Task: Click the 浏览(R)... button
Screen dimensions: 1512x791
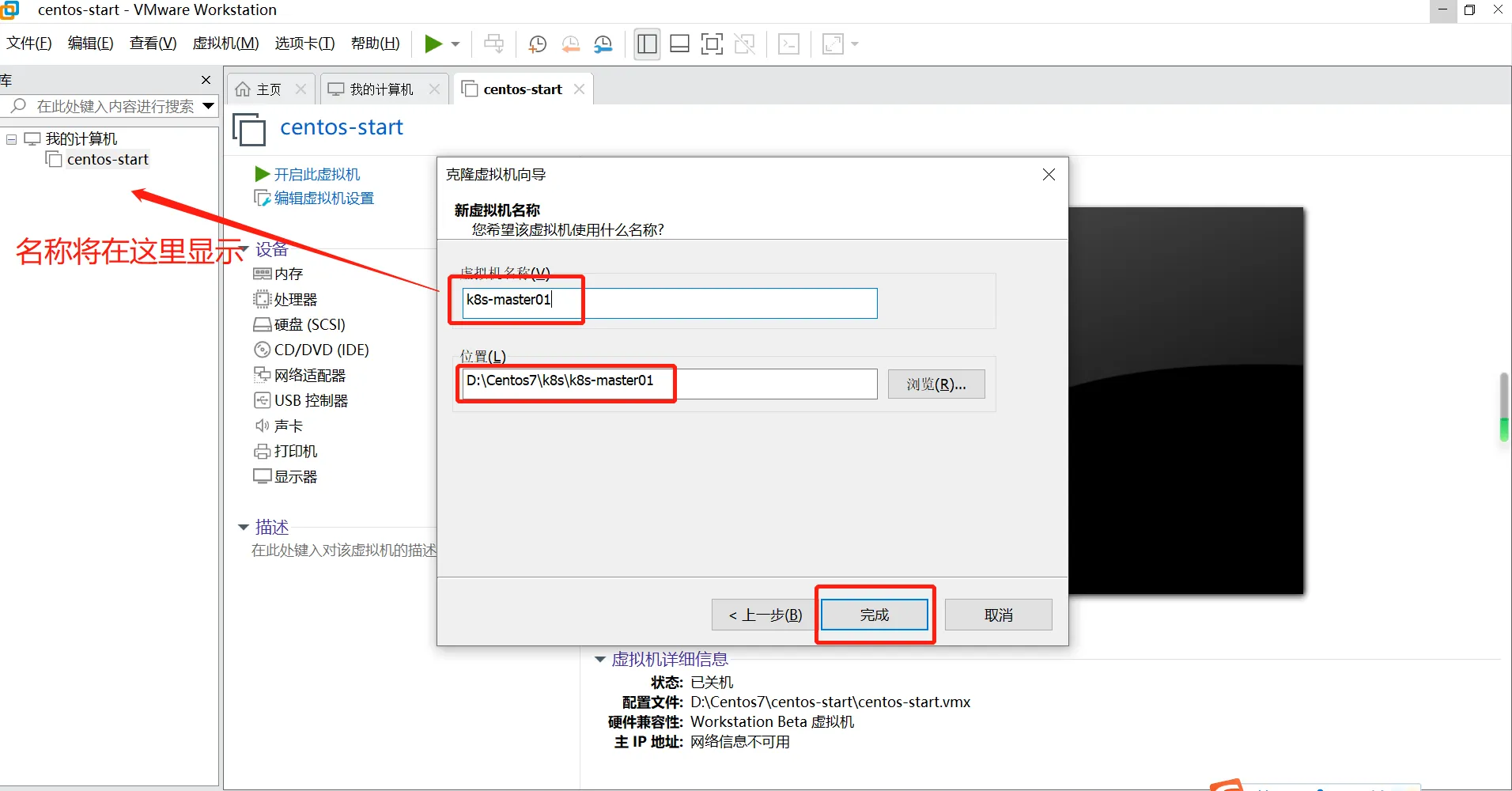Action: (936, 384)
